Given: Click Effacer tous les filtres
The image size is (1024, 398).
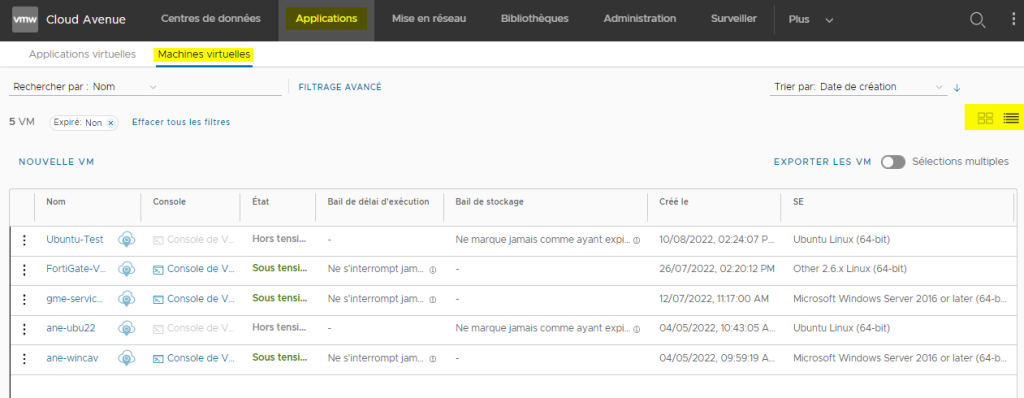Looking at the screenshot, I should coord(181,122).
